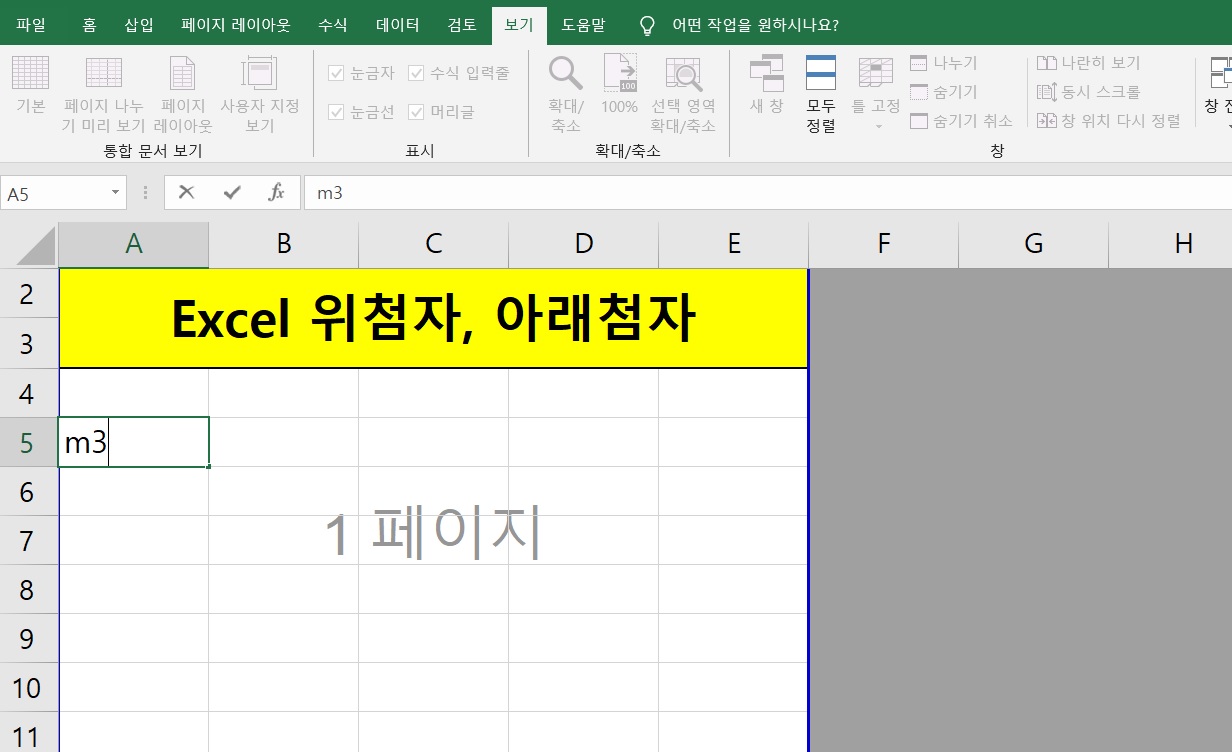Click the formula bar containing m3

767,193
